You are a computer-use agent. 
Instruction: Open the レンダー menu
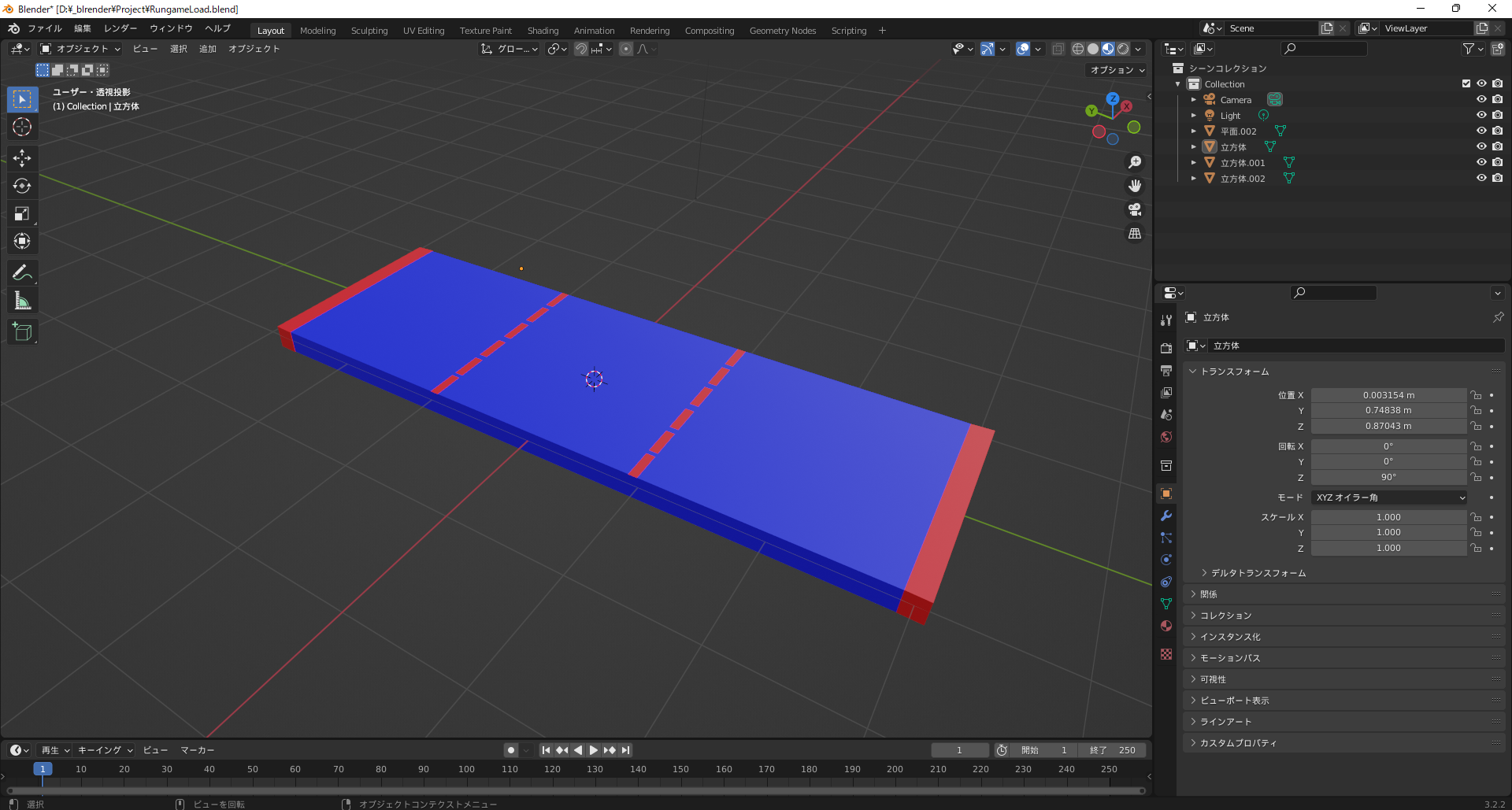(x=120, y=28)
